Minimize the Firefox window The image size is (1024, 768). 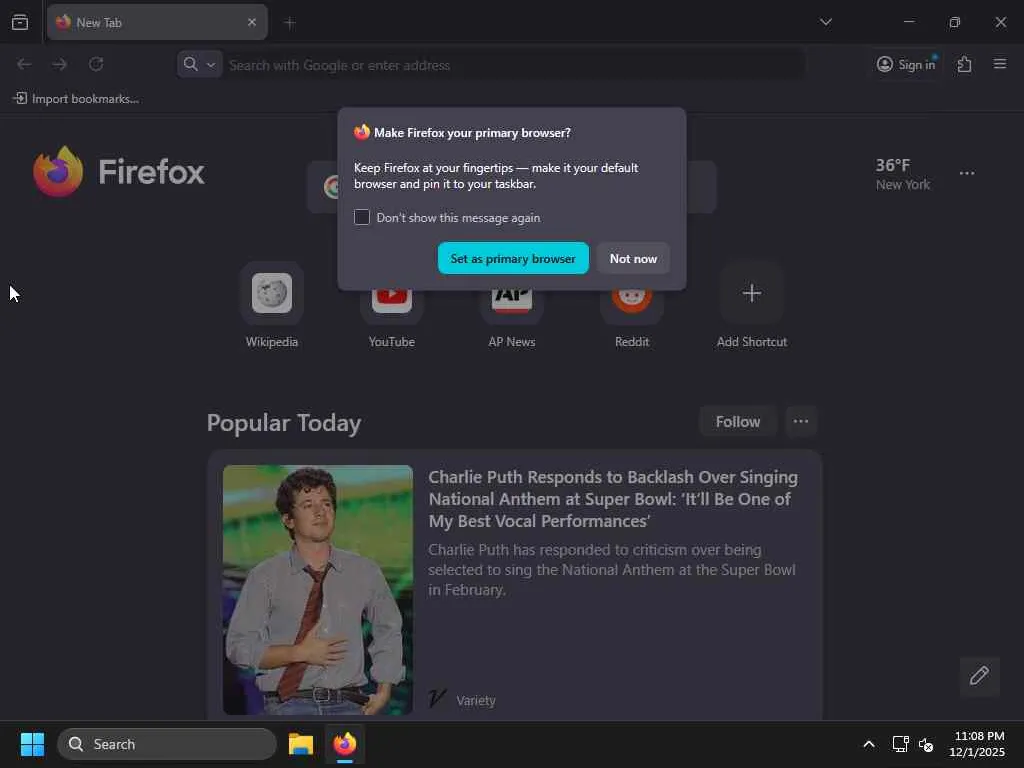pyautogui.click(x=908, y=22)
